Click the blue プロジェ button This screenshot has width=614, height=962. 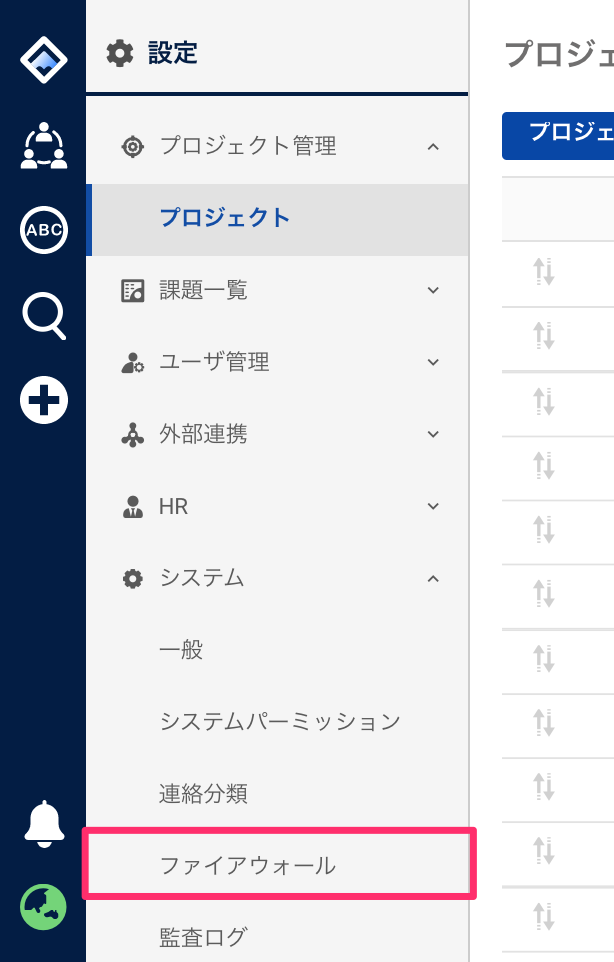tap(558, 136)
